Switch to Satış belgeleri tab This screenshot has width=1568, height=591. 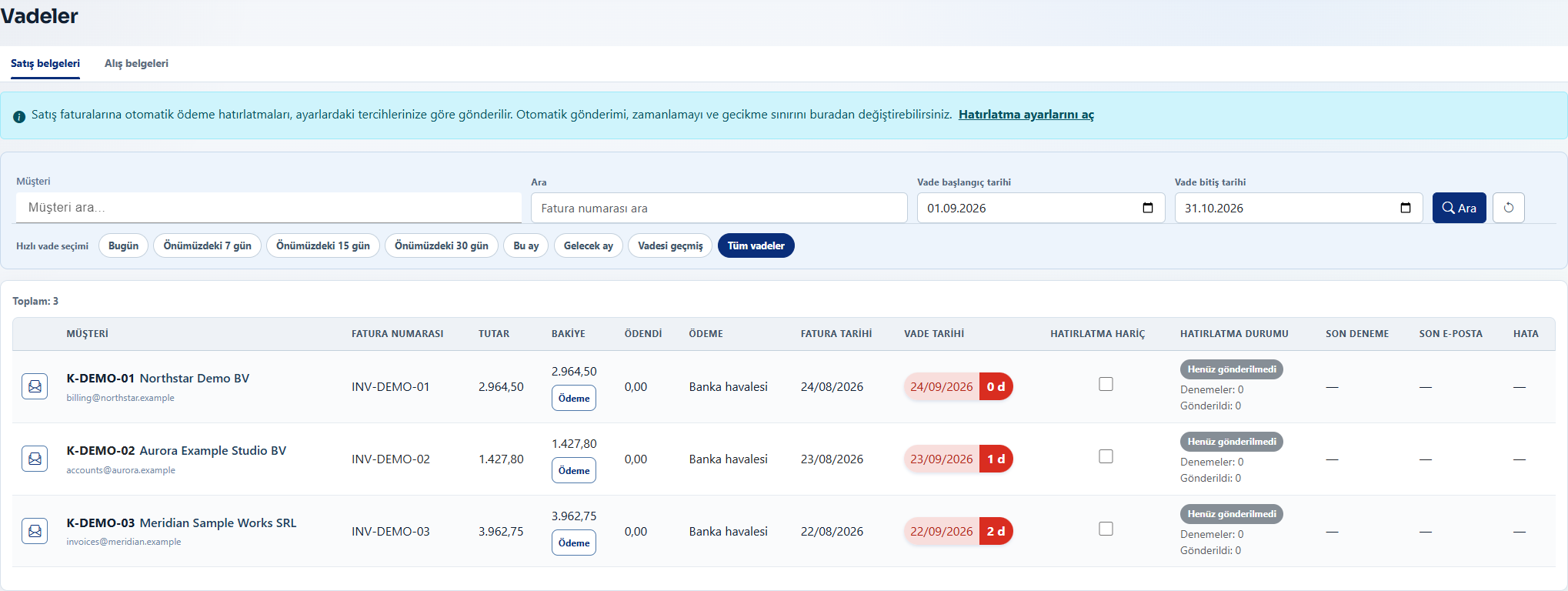click(x=45, y=63)
